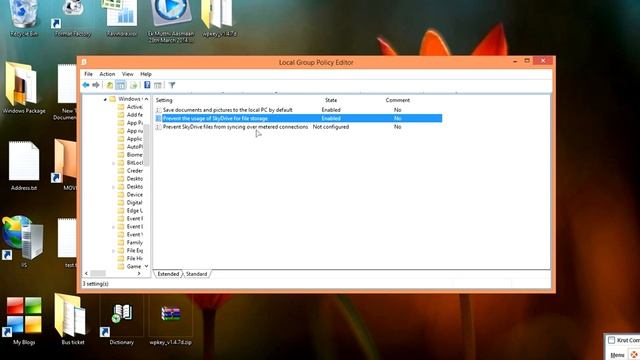Select the Recycle Bin desktop icon
640x360 pixels.
24,18
